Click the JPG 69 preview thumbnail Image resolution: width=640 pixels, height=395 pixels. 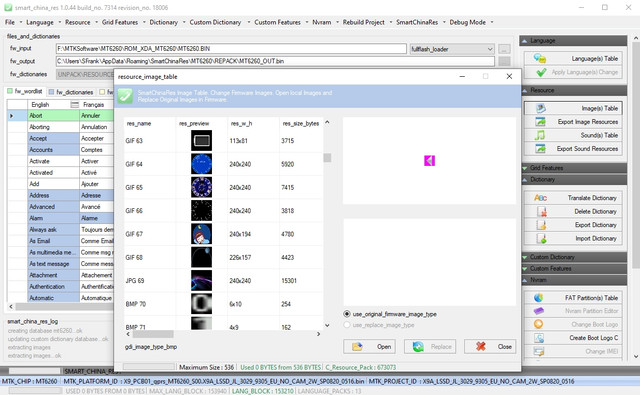point(201,281)
